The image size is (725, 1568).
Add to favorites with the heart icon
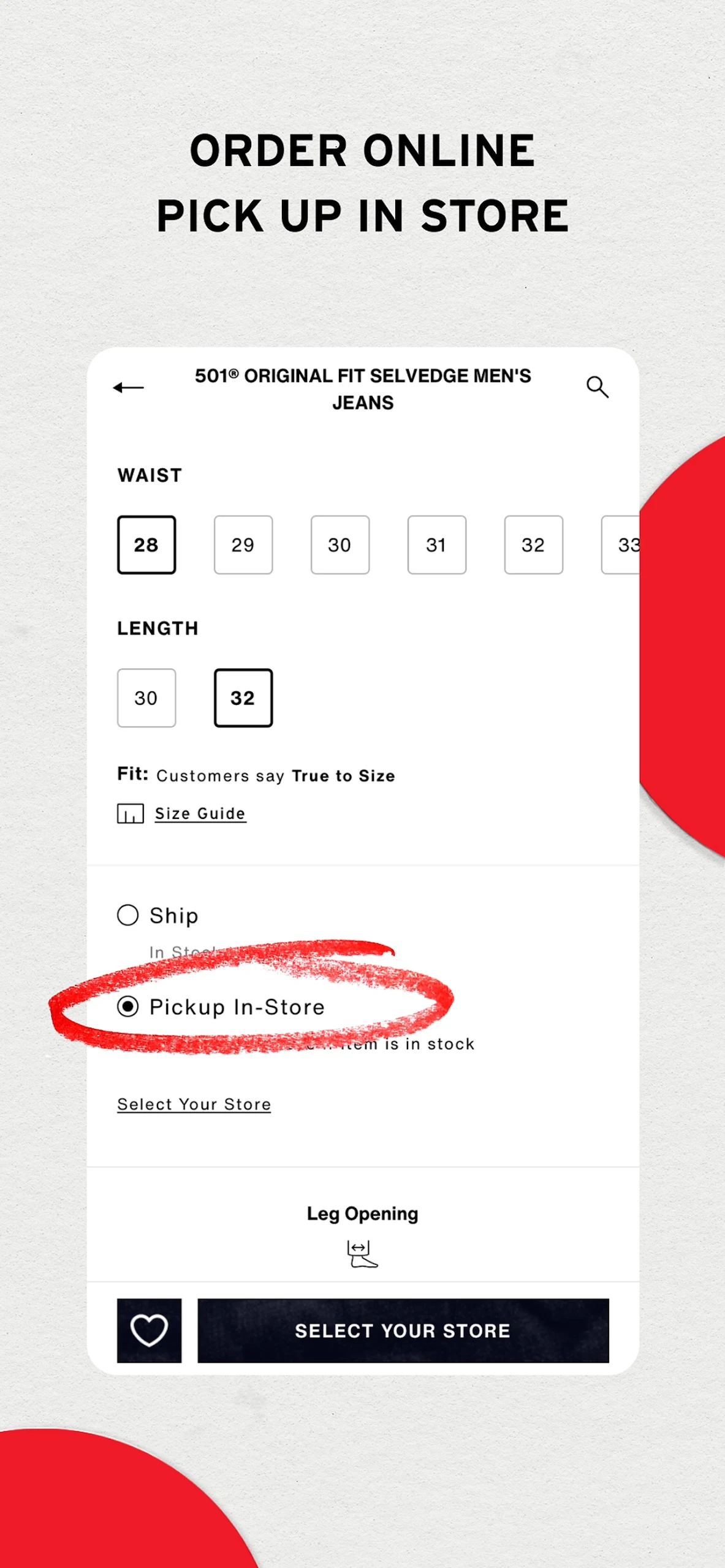(149, 1330)
